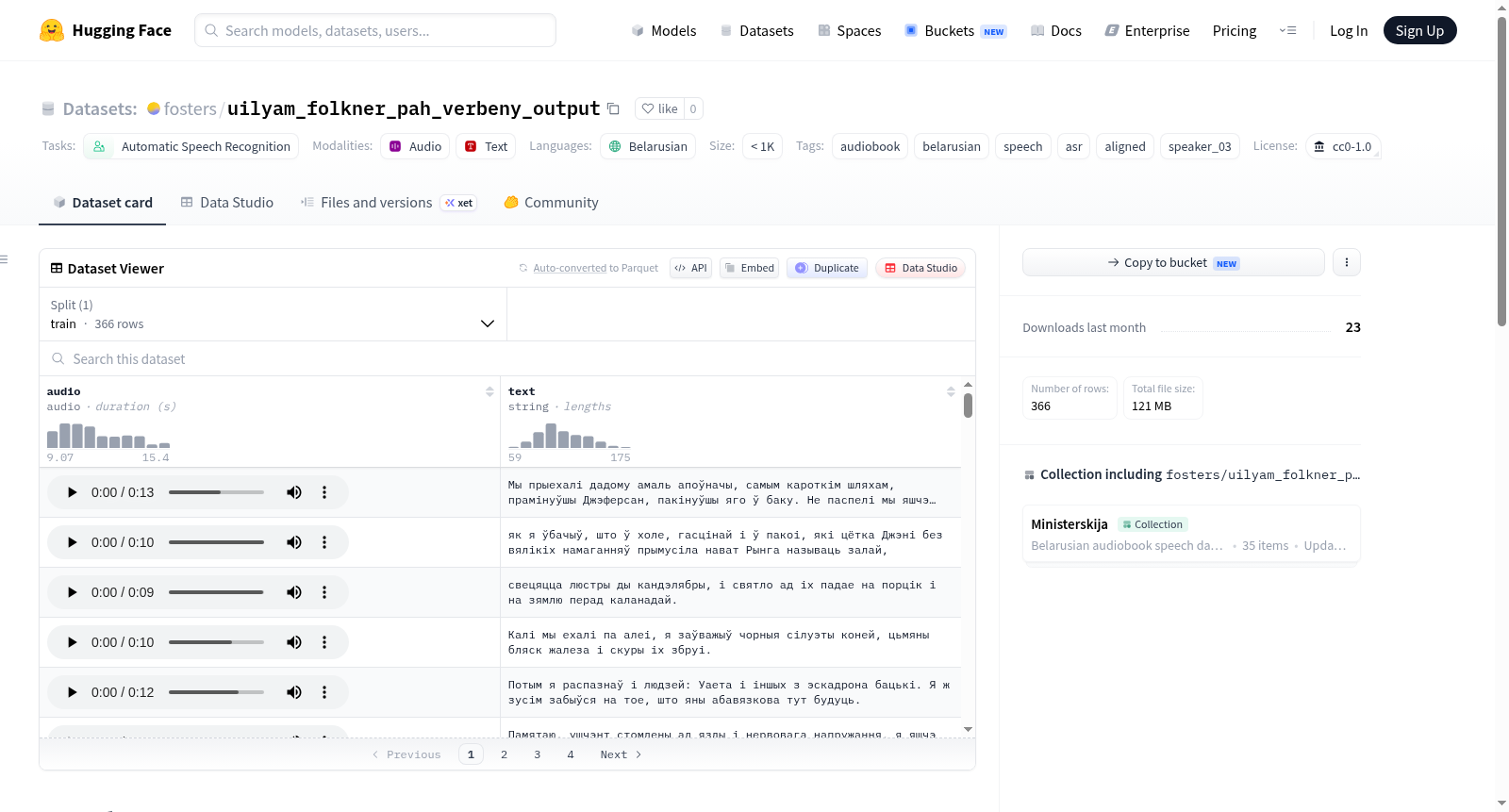This screenshot has width=1509, height=812.
Task: Mute the 0:13 audio clip
Action: click(x=294, y=492)
